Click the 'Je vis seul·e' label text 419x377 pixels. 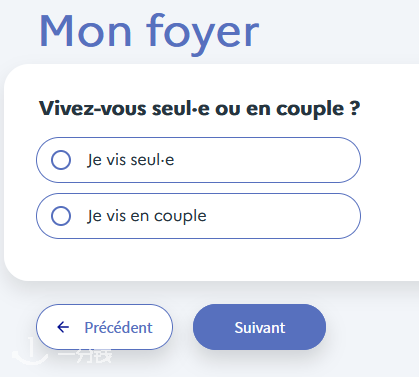tap(130, 160)
